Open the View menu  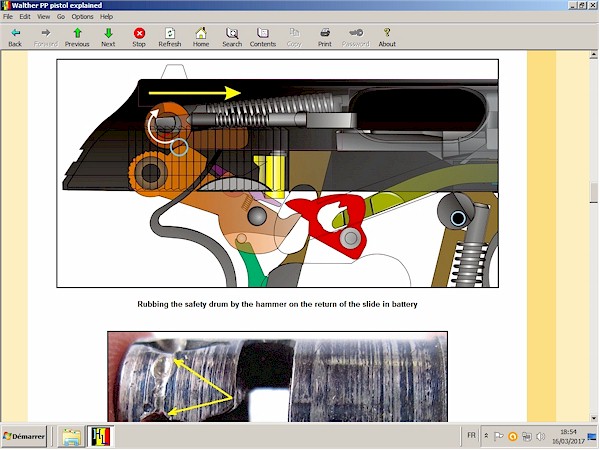click(x=43, y=16)
